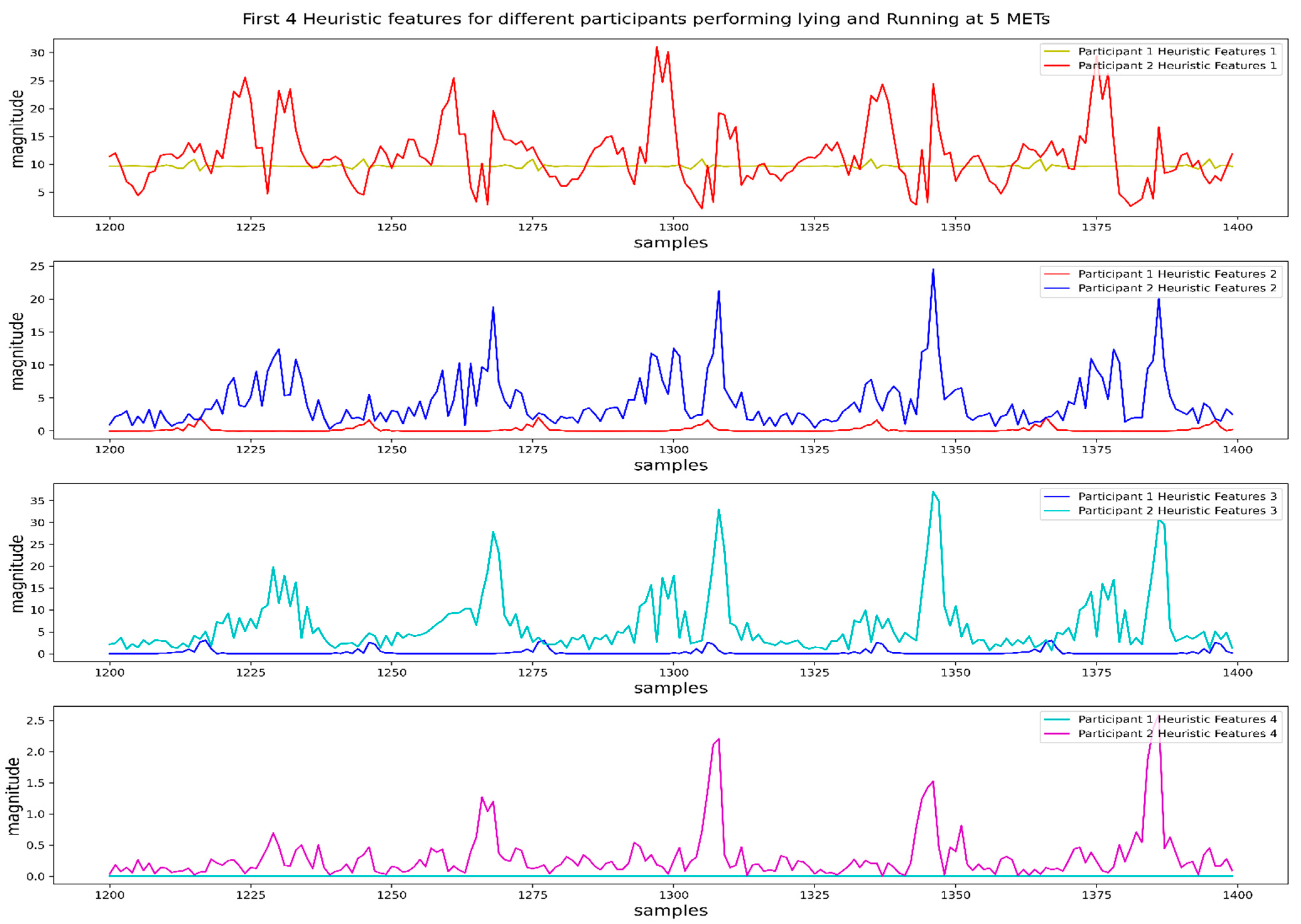
Task: Click blue line swatch for Participant 2 Features 2
Action: (x=1057, y=288)
